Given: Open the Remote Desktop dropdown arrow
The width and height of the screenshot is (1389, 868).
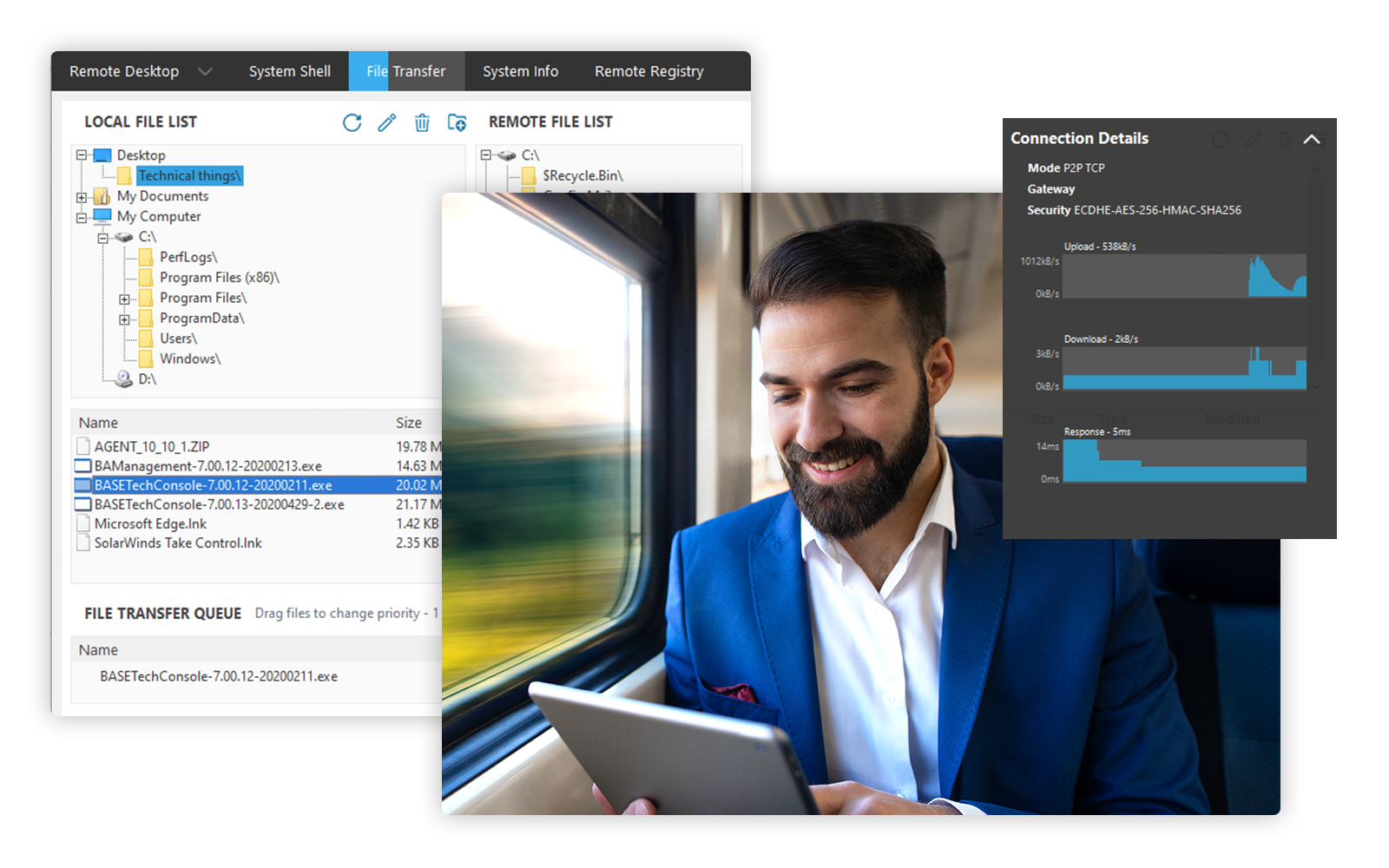Looking at the screenshot, I should (206, 71).
